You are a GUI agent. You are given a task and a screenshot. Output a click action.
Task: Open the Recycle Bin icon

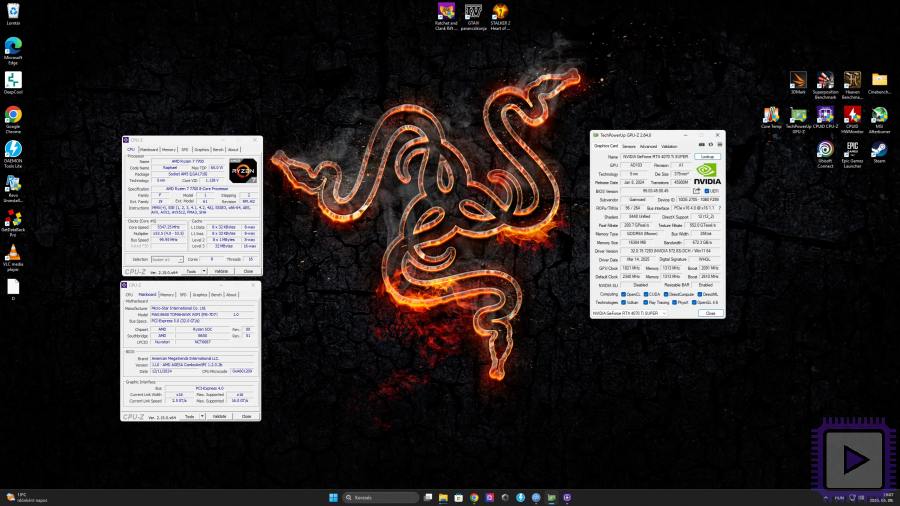[13, 14]
